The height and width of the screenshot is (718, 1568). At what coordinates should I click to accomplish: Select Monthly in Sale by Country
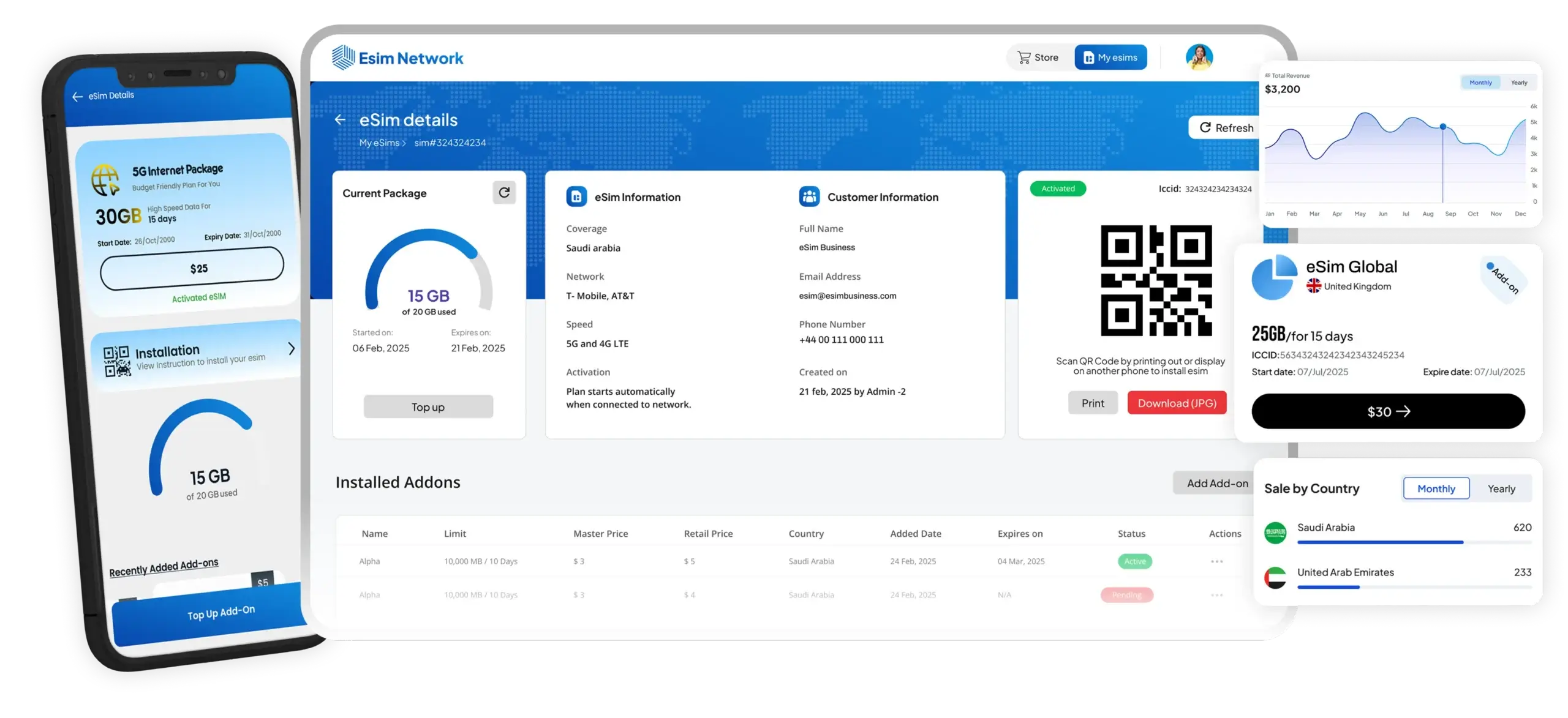coord(1436,488)
